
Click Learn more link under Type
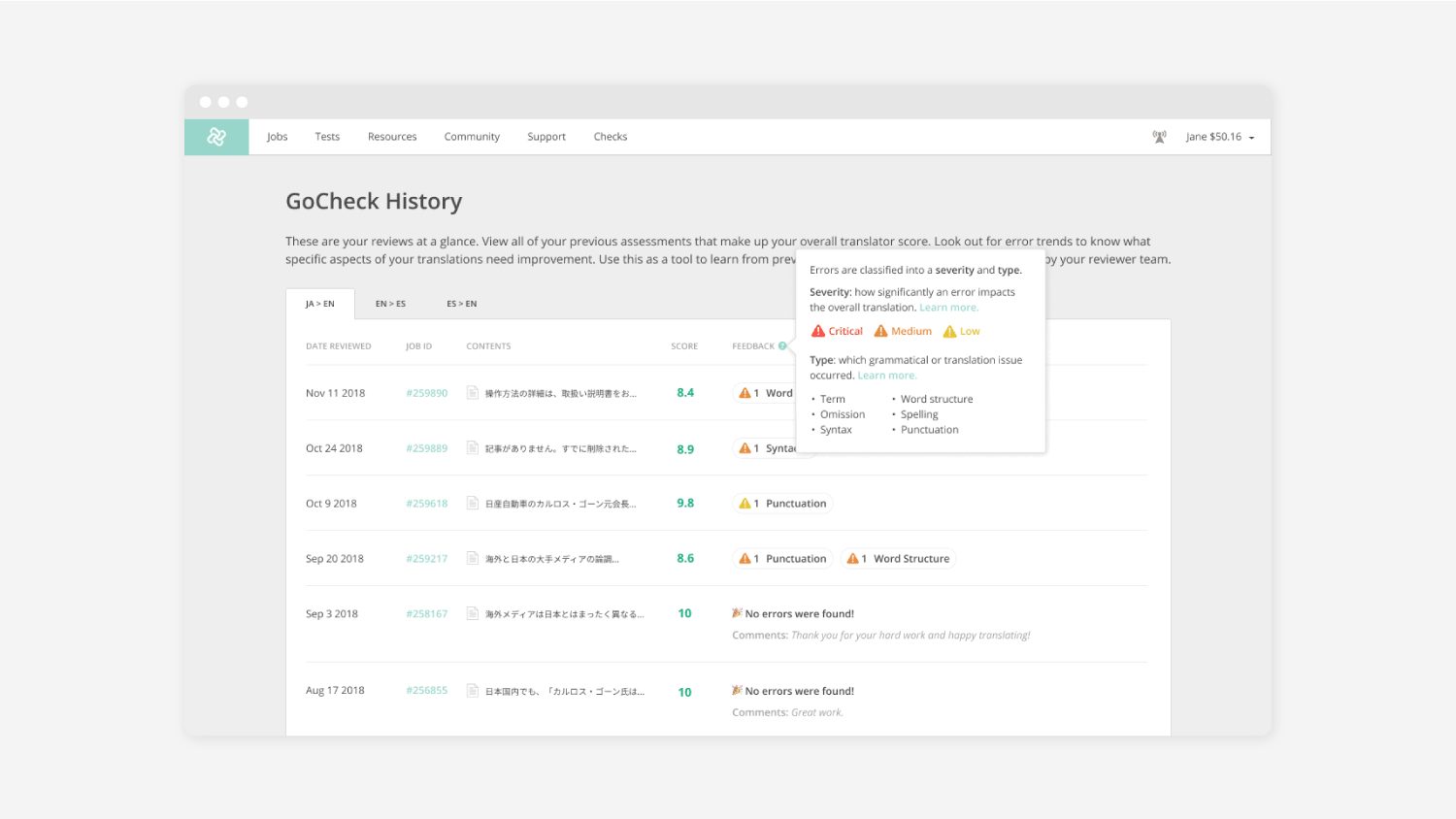pyautogui.click(x=886, y=376)
